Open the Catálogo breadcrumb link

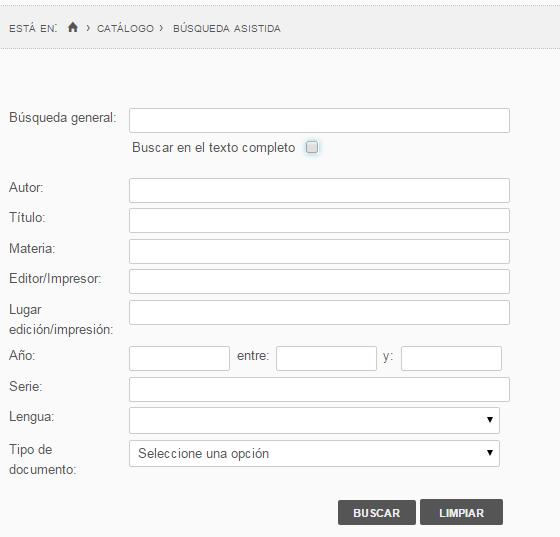point(125,29)
